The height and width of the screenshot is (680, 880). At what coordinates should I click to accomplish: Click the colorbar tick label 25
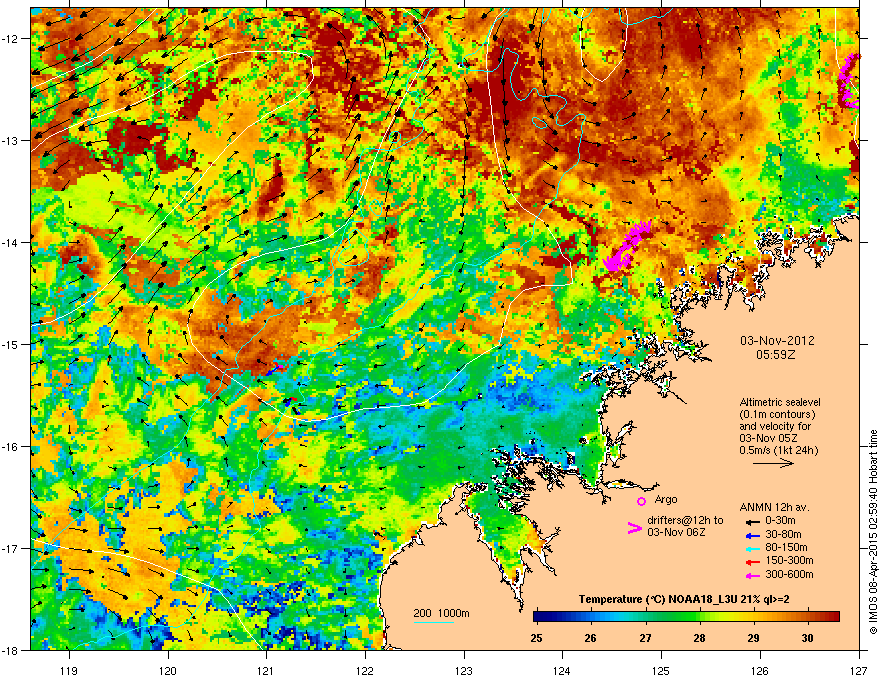(537, 638)
